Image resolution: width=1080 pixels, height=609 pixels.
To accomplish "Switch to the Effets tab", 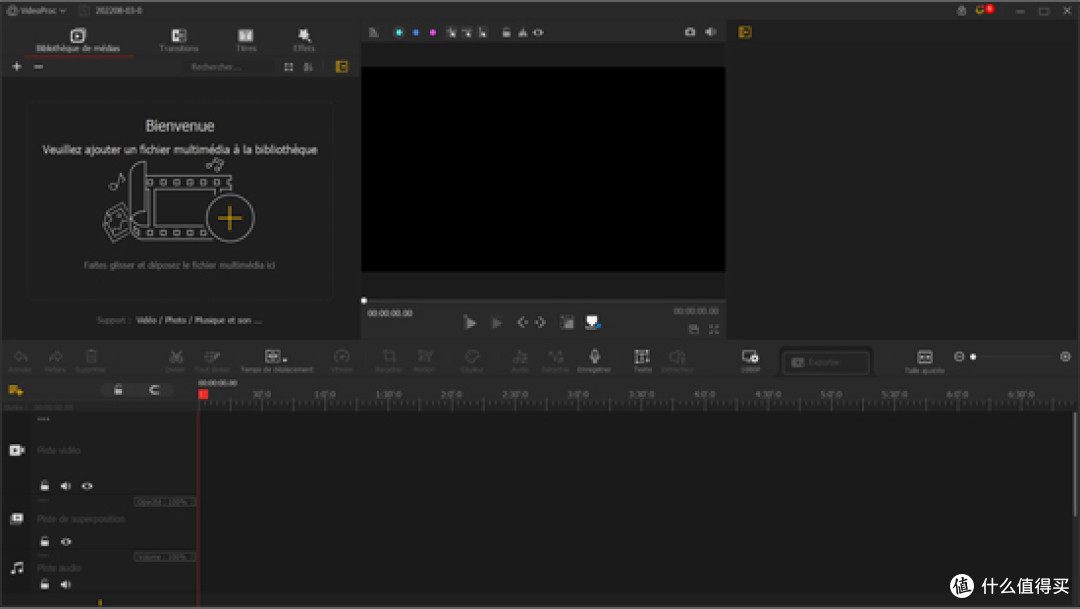I will click(304, 40).
